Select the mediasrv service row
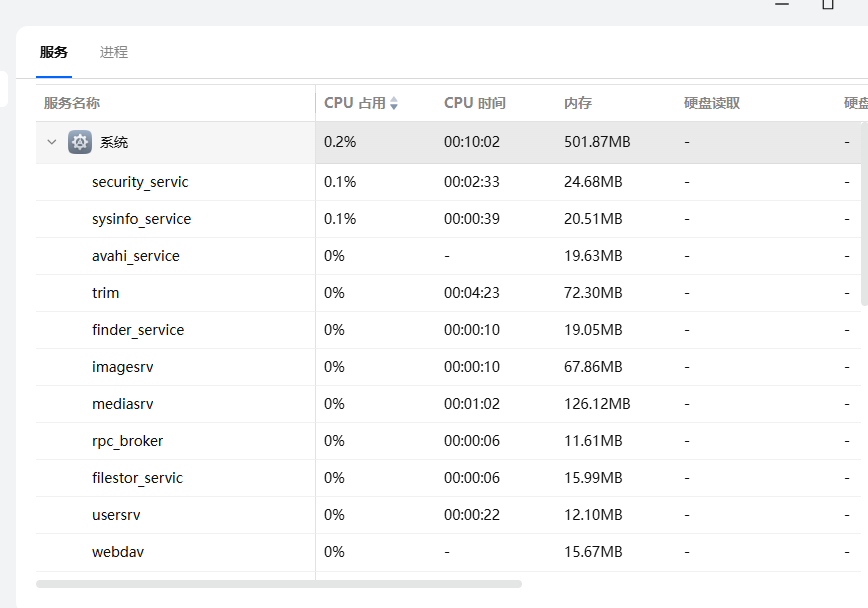The height and width of the screenshot is (608, 868). point(123,404)
